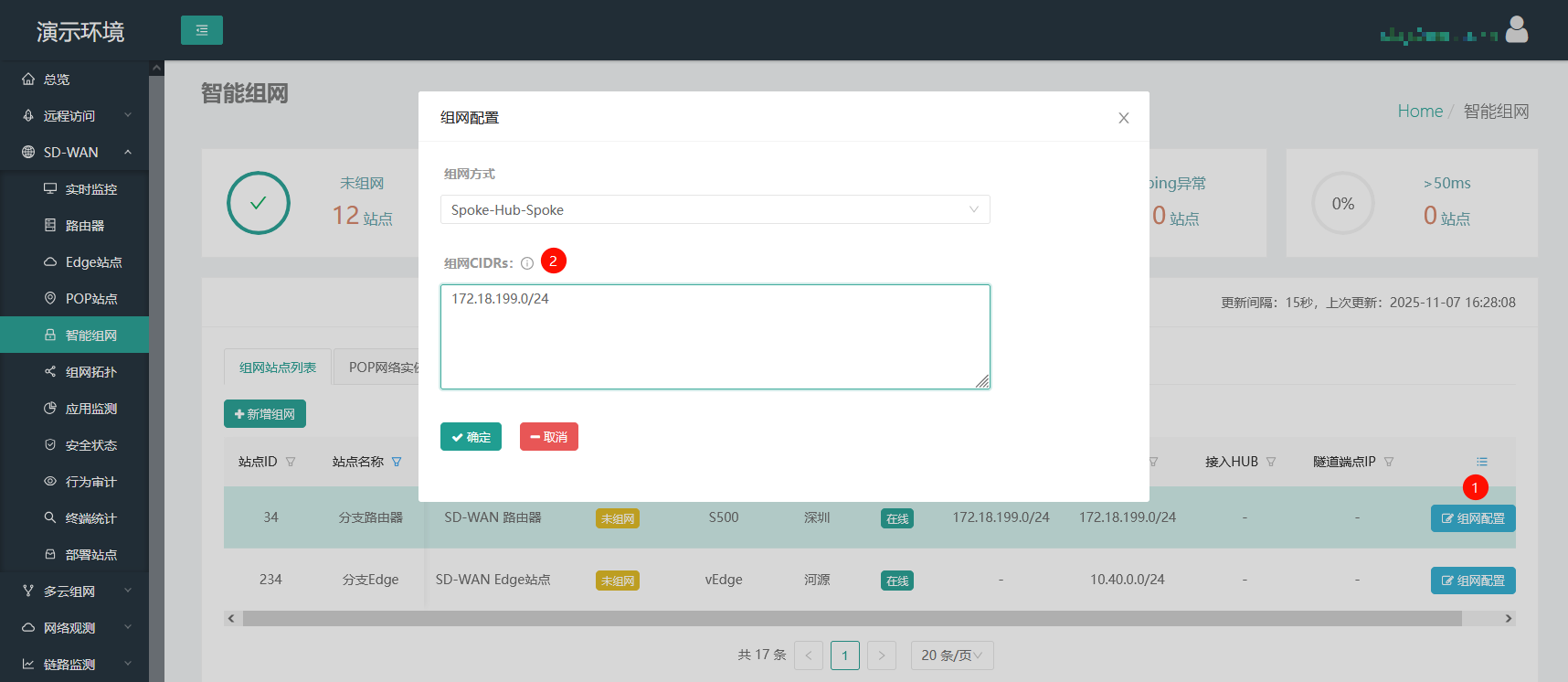Follow the Home breadcrumb link
This screenshot has height=682, width=1568.
click(1420, 111)
